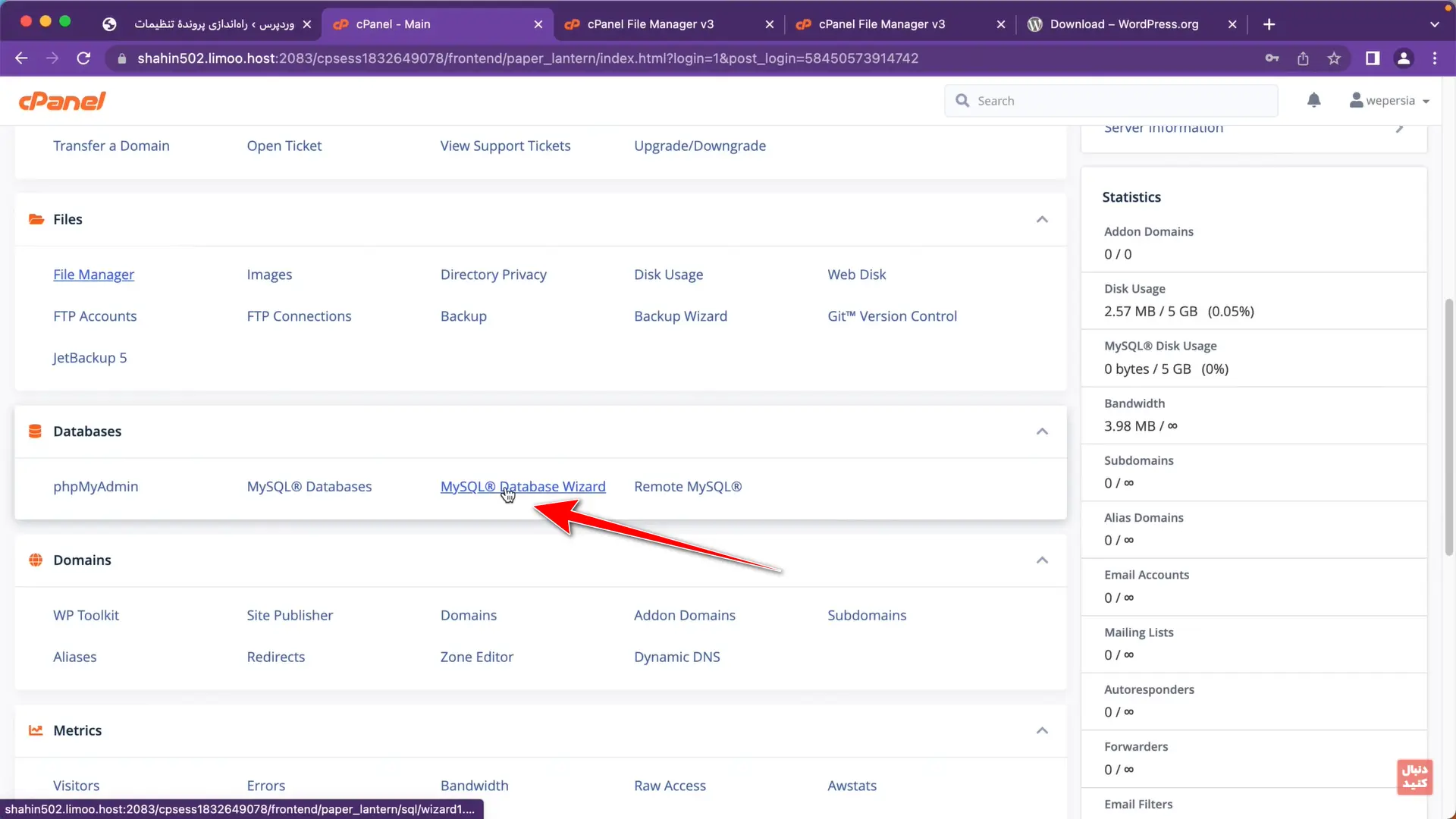Open the Chrome three-dot menu
The height and width of the screenshot is (819, 1456).
1435,58
